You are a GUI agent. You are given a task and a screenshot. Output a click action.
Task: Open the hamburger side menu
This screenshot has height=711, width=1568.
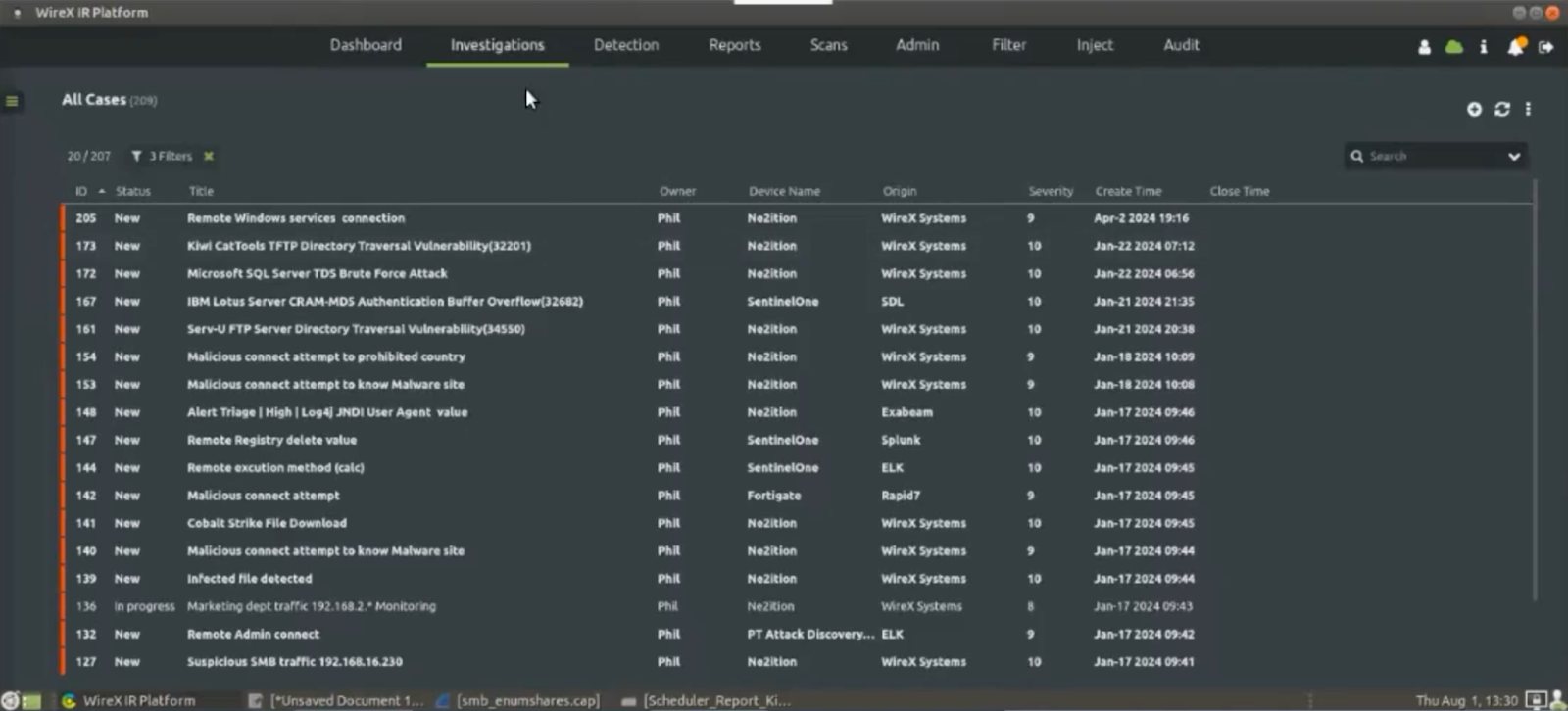[x=12, y=101]
